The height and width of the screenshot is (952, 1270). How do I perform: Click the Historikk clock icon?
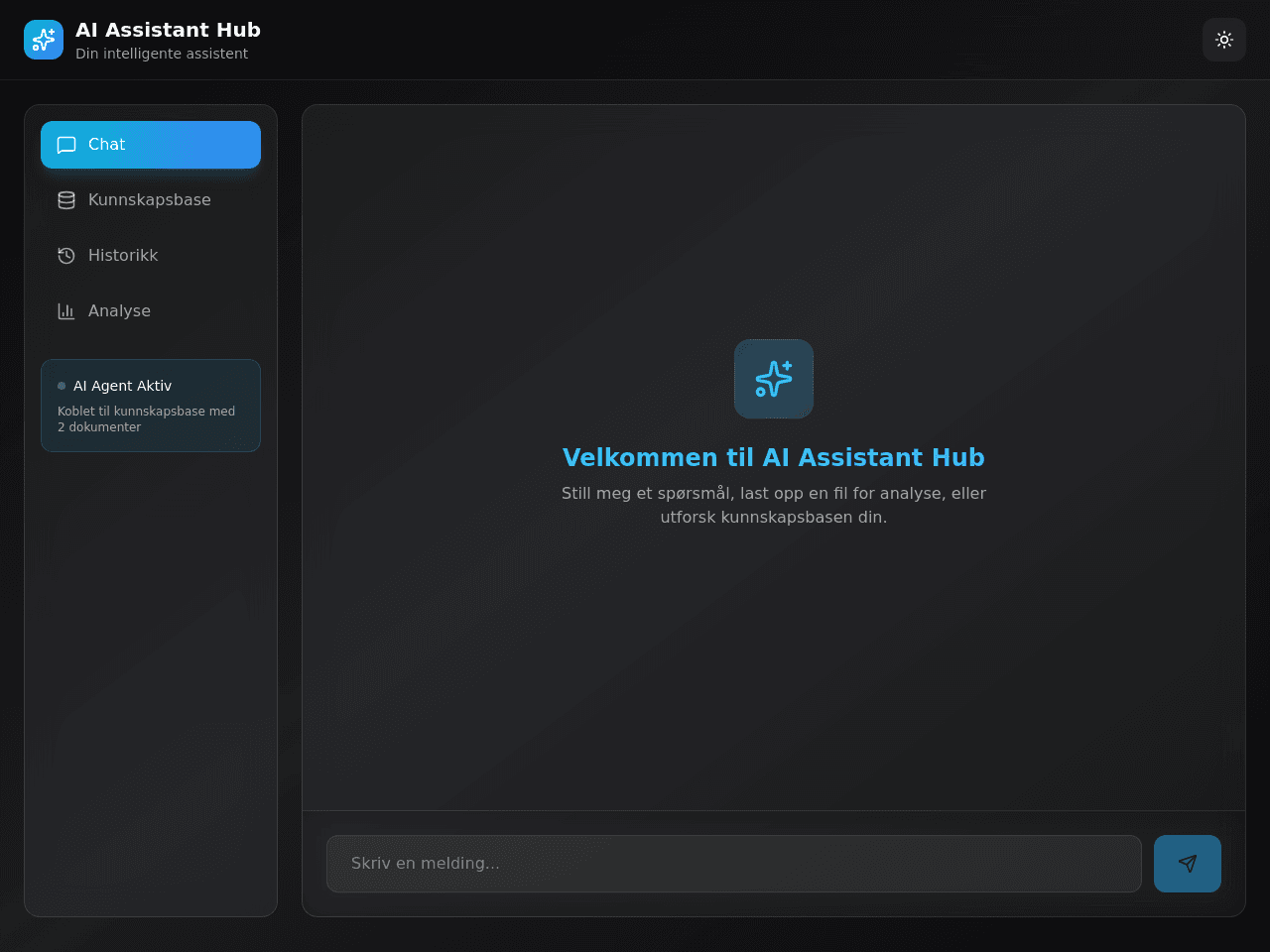coord(66,256)
